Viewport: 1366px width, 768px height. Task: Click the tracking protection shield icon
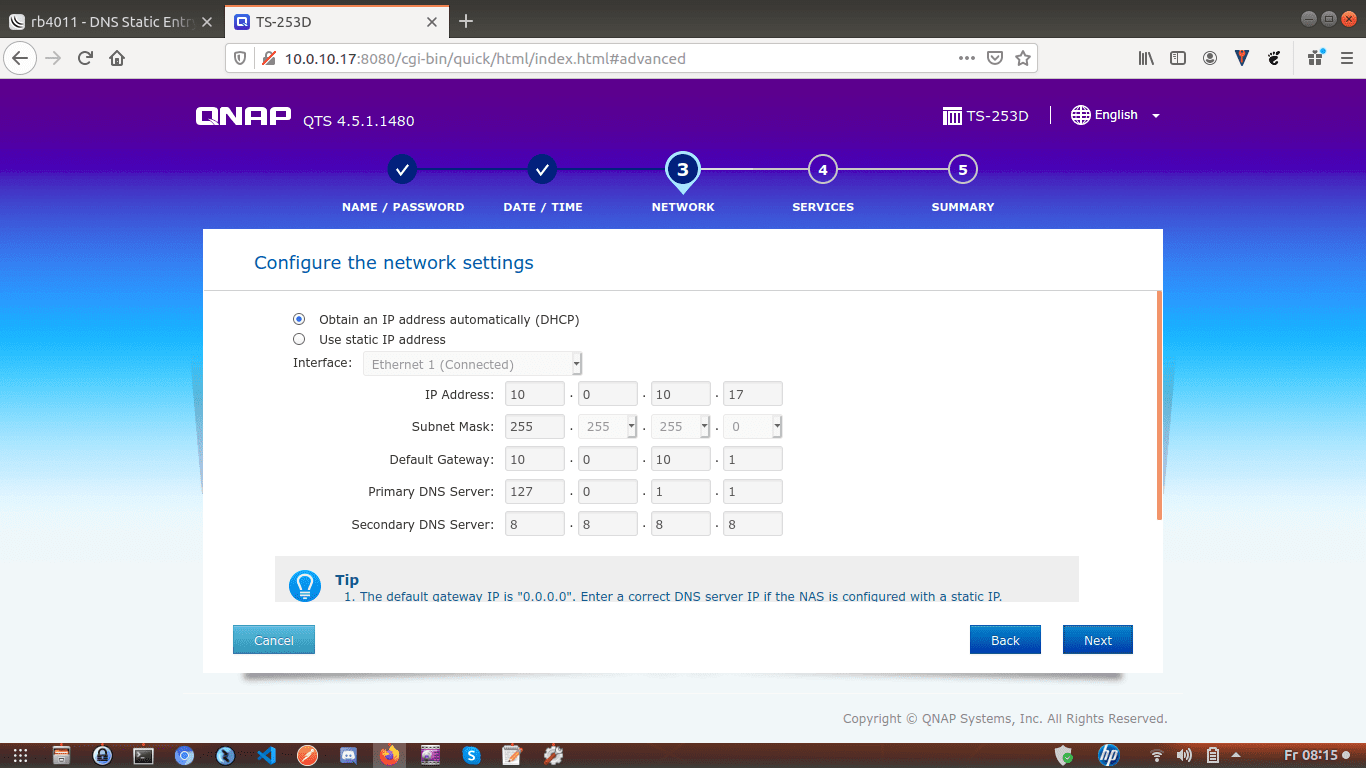pyautogui.click(x=240, y=58)
